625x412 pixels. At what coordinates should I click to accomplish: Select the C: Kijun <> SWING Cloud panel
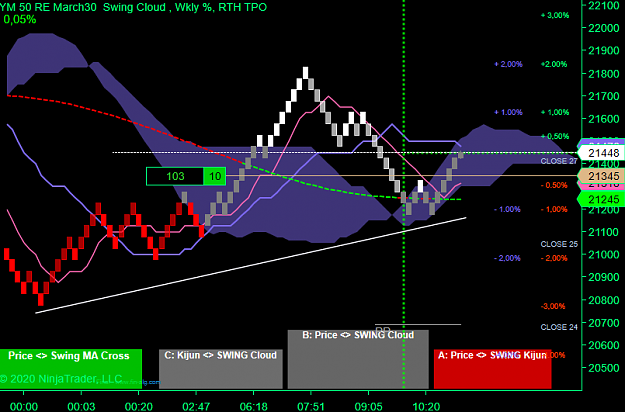point(221,369)
